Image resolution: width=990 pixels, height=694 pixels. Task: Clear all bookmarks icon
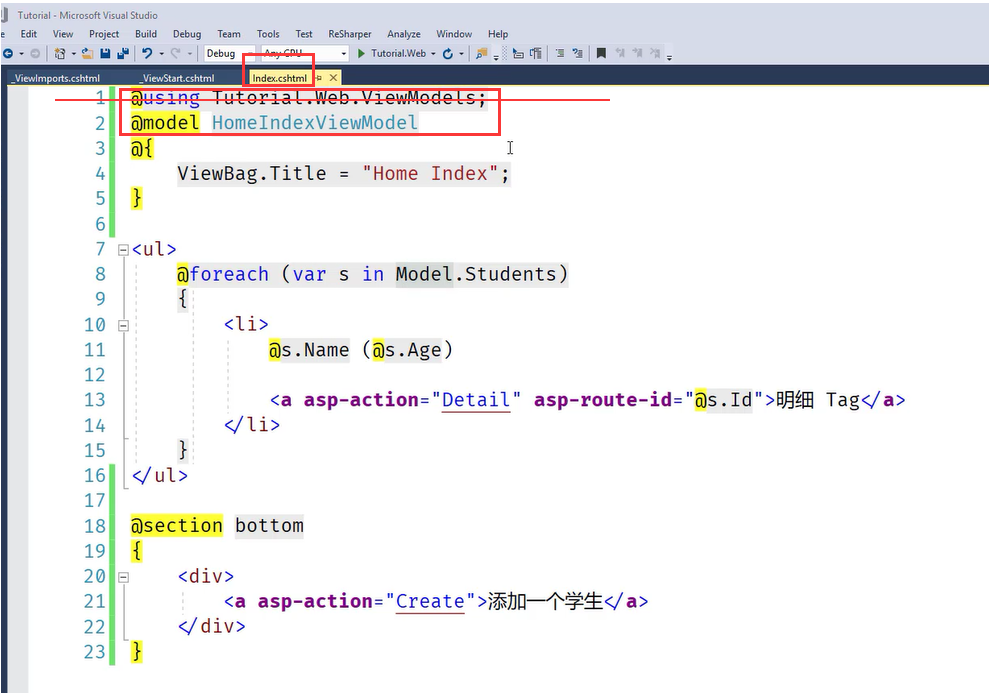pyautogui.click(x=655, y=54)
